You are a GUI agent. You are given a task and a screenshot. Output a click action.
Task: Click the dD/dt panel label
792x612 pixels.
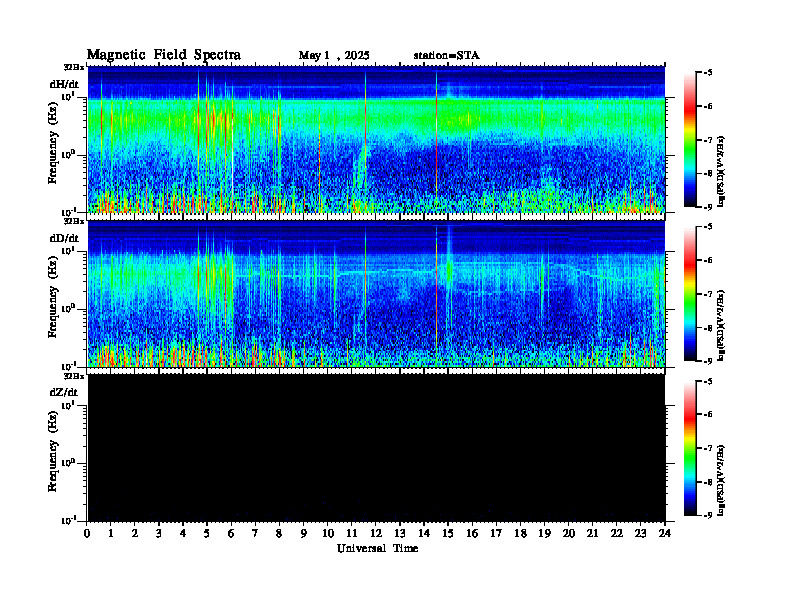point(64,238)
